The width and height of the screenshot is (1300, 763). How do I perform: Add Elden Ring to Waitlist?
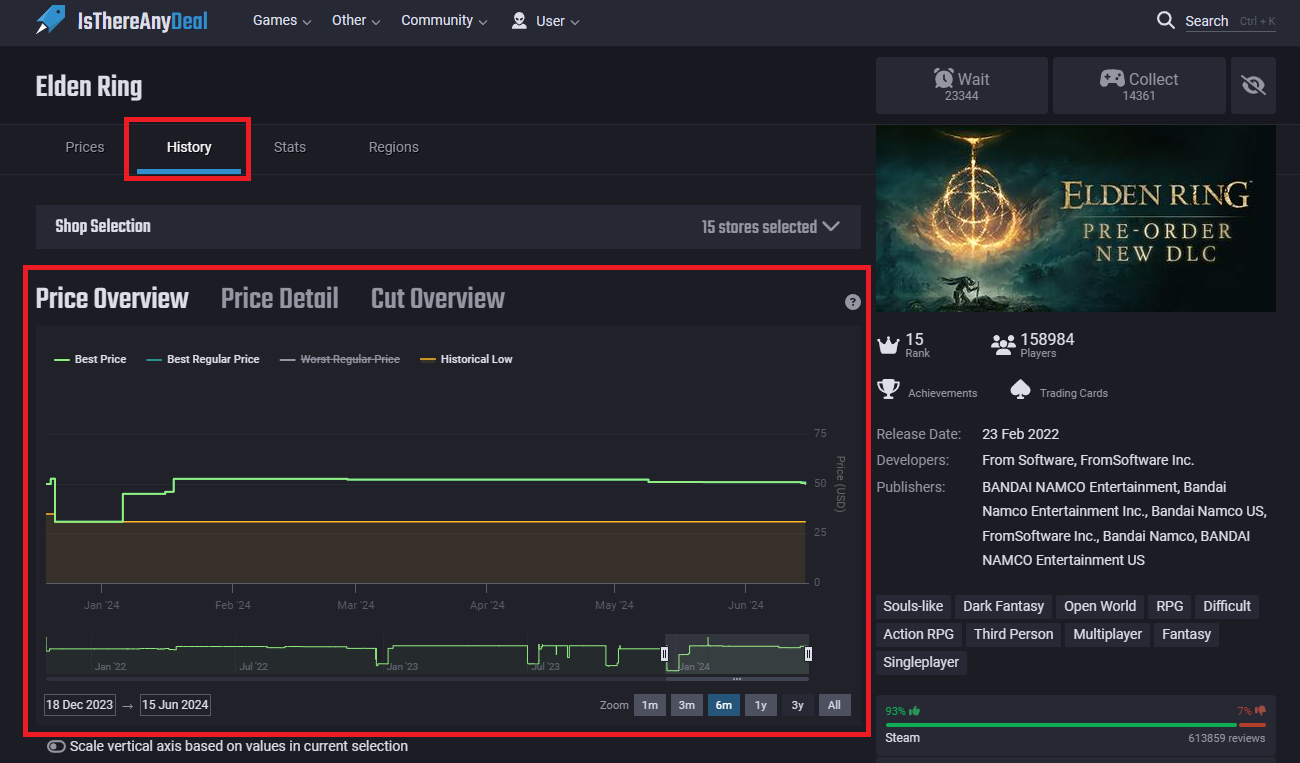[x=961, y=85]
